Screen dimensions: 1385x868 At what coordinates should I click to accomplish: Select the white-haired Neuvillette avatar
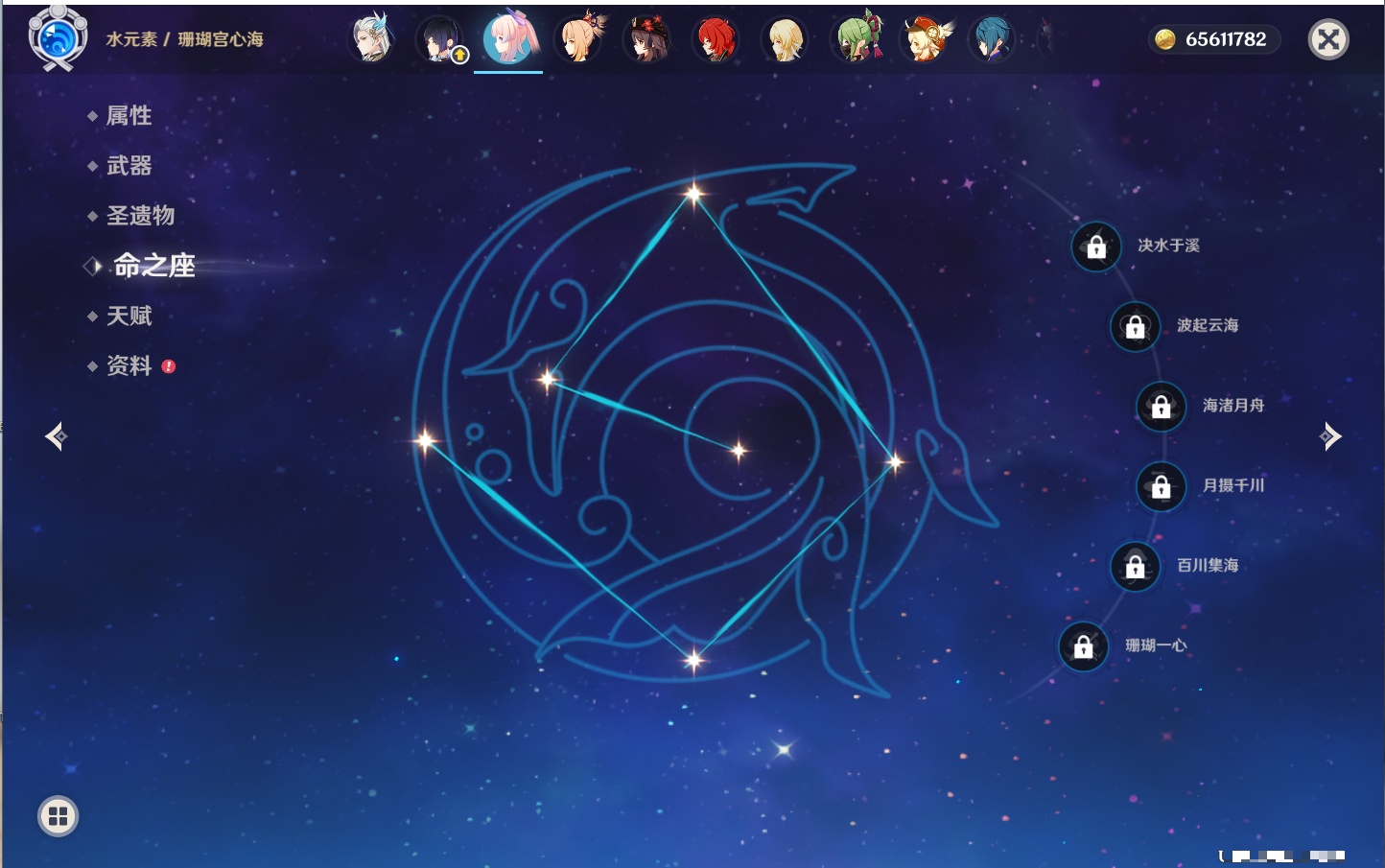pyautogui.click(x=371, y=39)
